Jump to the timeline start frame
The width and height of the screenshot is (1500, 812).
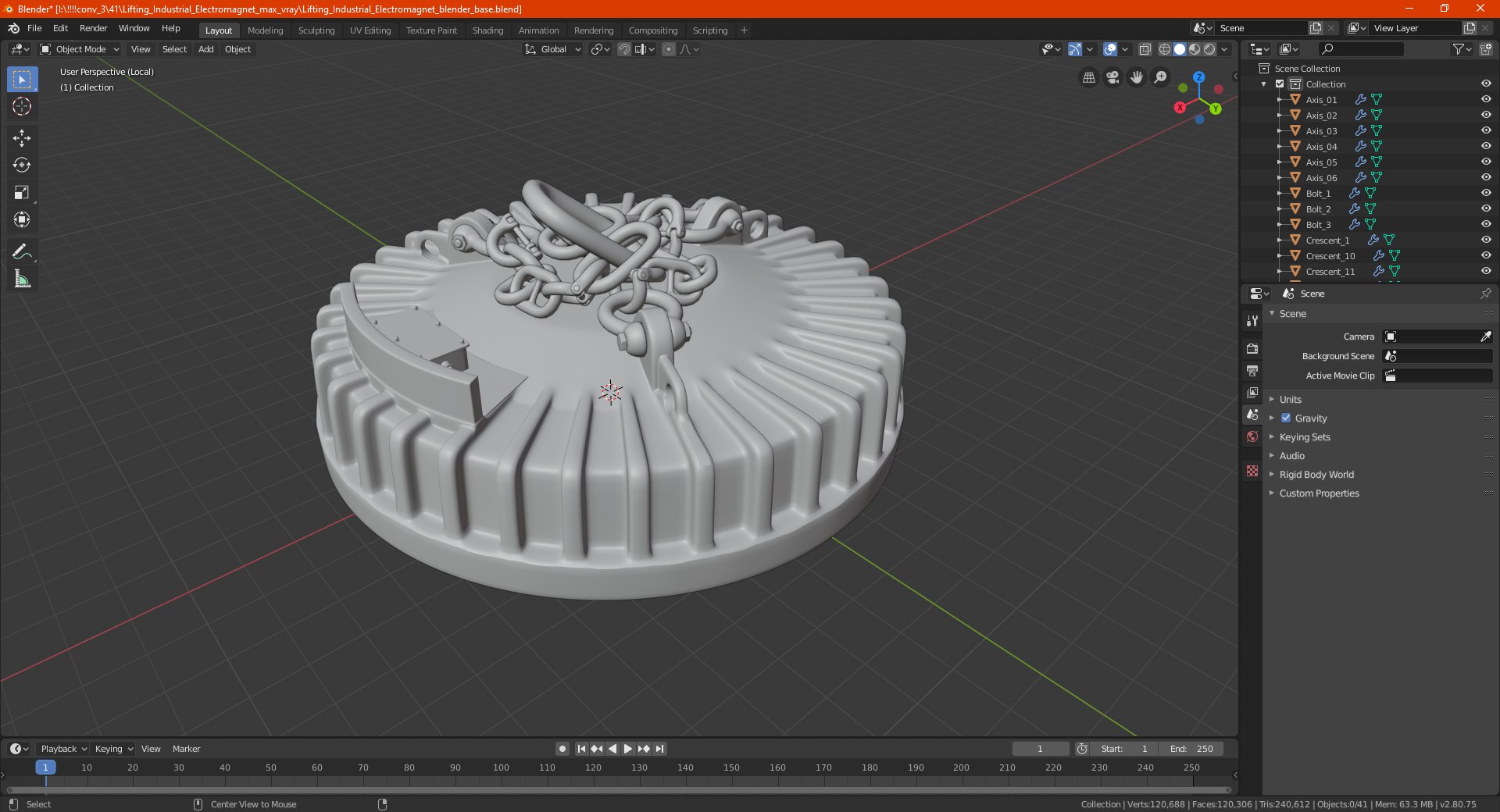tap(581, 749)
